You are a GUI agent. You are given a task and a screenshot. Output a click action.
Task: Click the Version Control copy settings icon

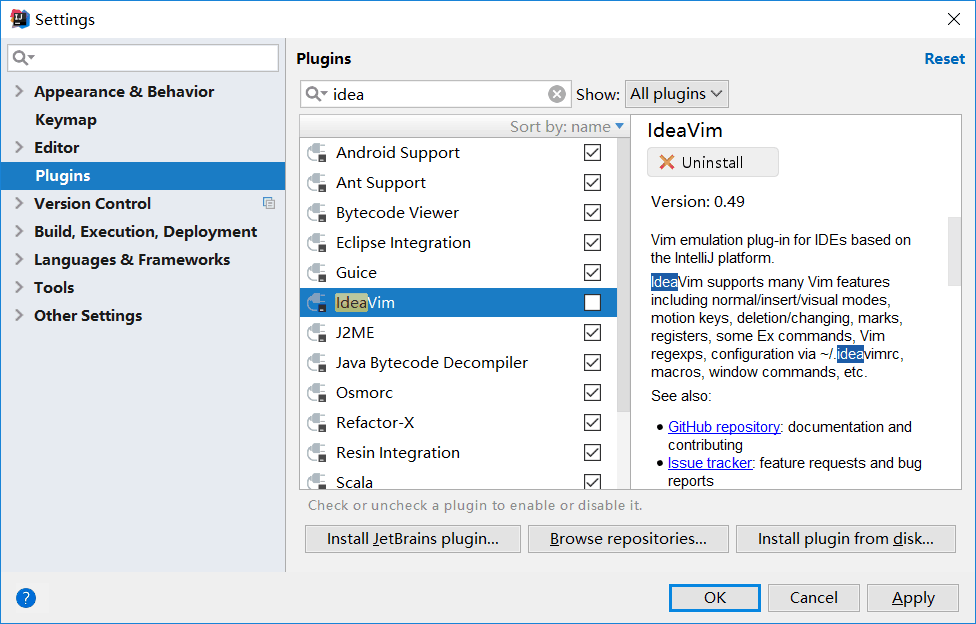(x=269, y=203)
